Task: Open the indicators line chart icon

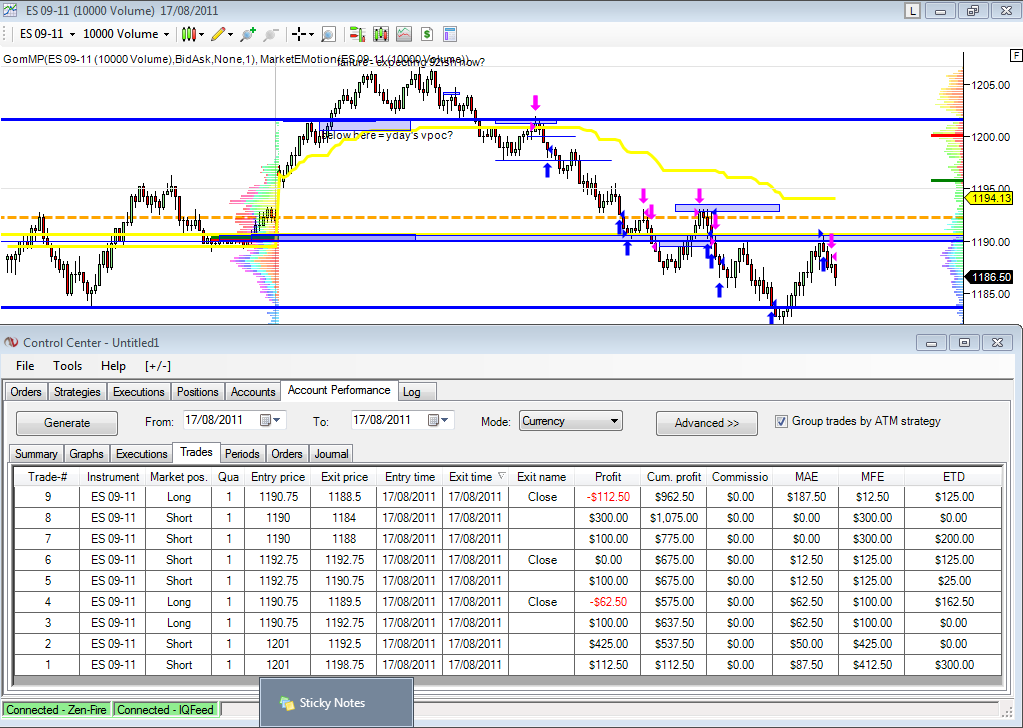Action: pos(404,34)
